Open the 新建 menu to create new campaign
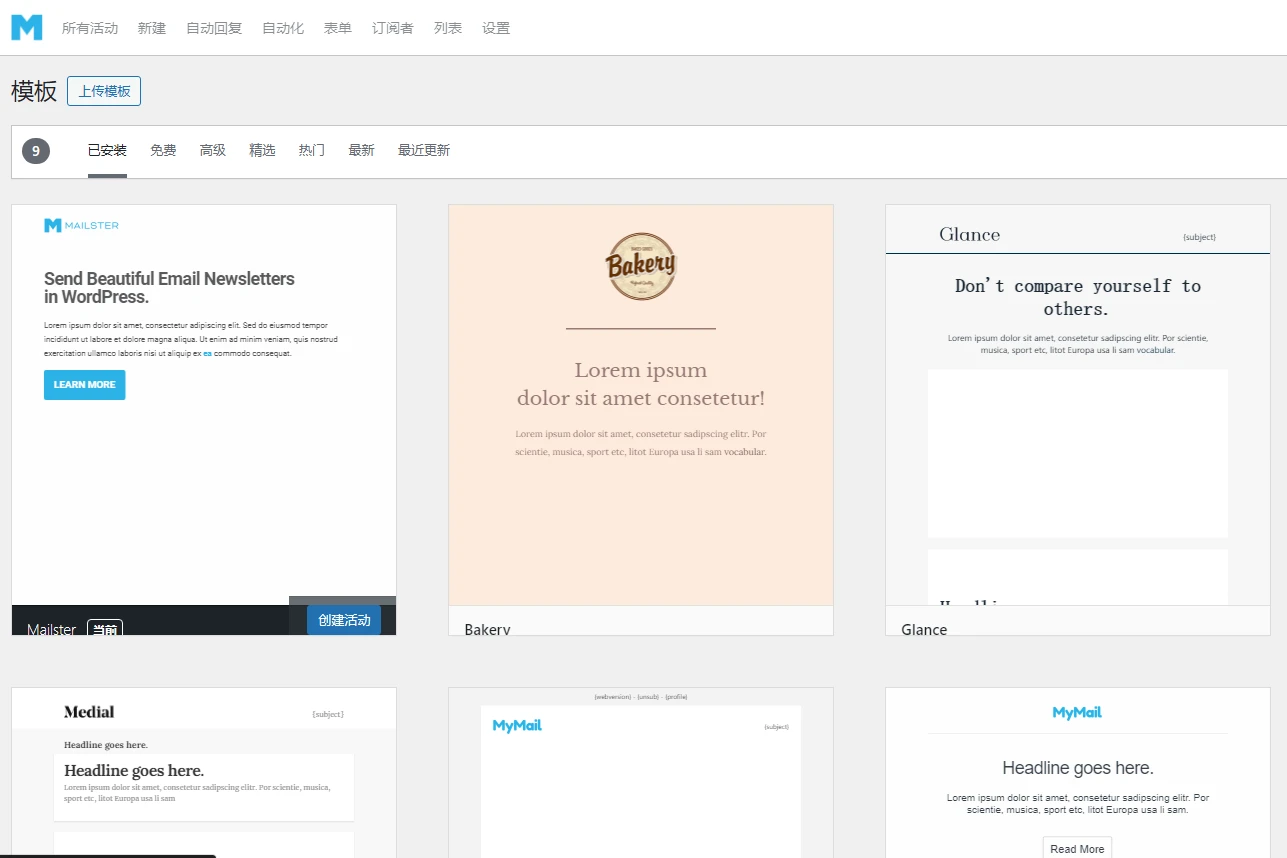Image resolution: width=1287 pixels, height=858 pixels. click(151, 28)
